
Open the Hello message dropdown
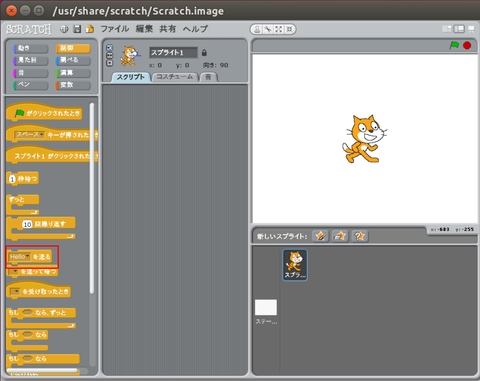coord(20,257)
